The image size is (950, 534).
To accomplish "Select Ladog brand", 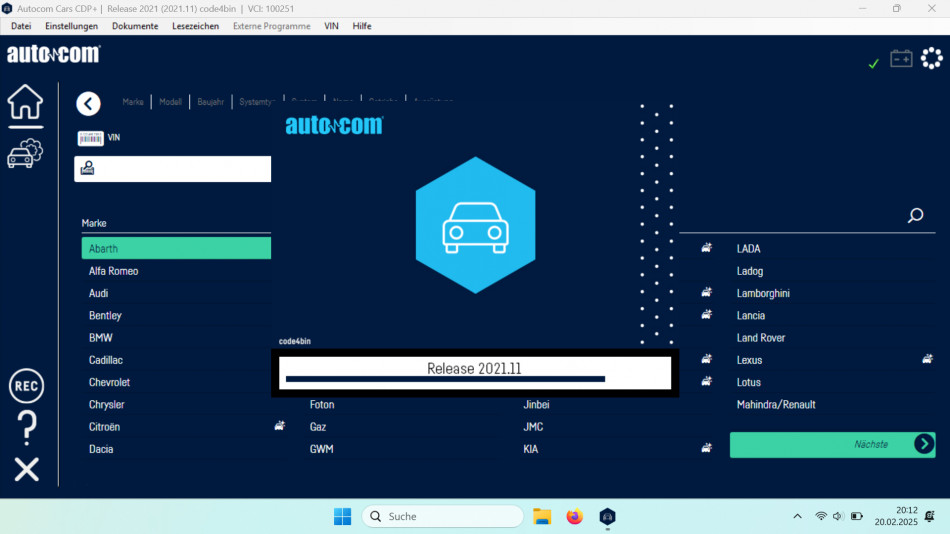I will pyautogui.click(x=749, y=271).
